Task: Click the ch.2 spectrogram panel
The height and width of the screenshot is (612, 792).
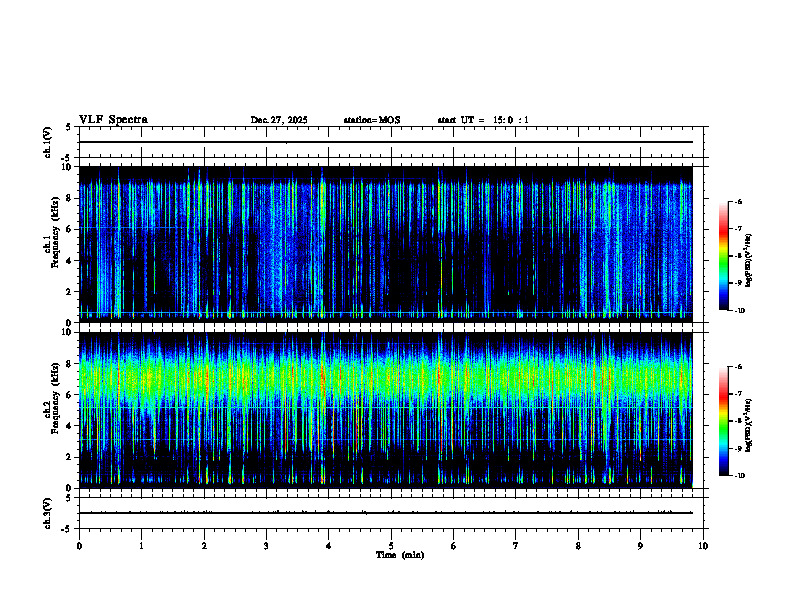Action: click(386, 410)
